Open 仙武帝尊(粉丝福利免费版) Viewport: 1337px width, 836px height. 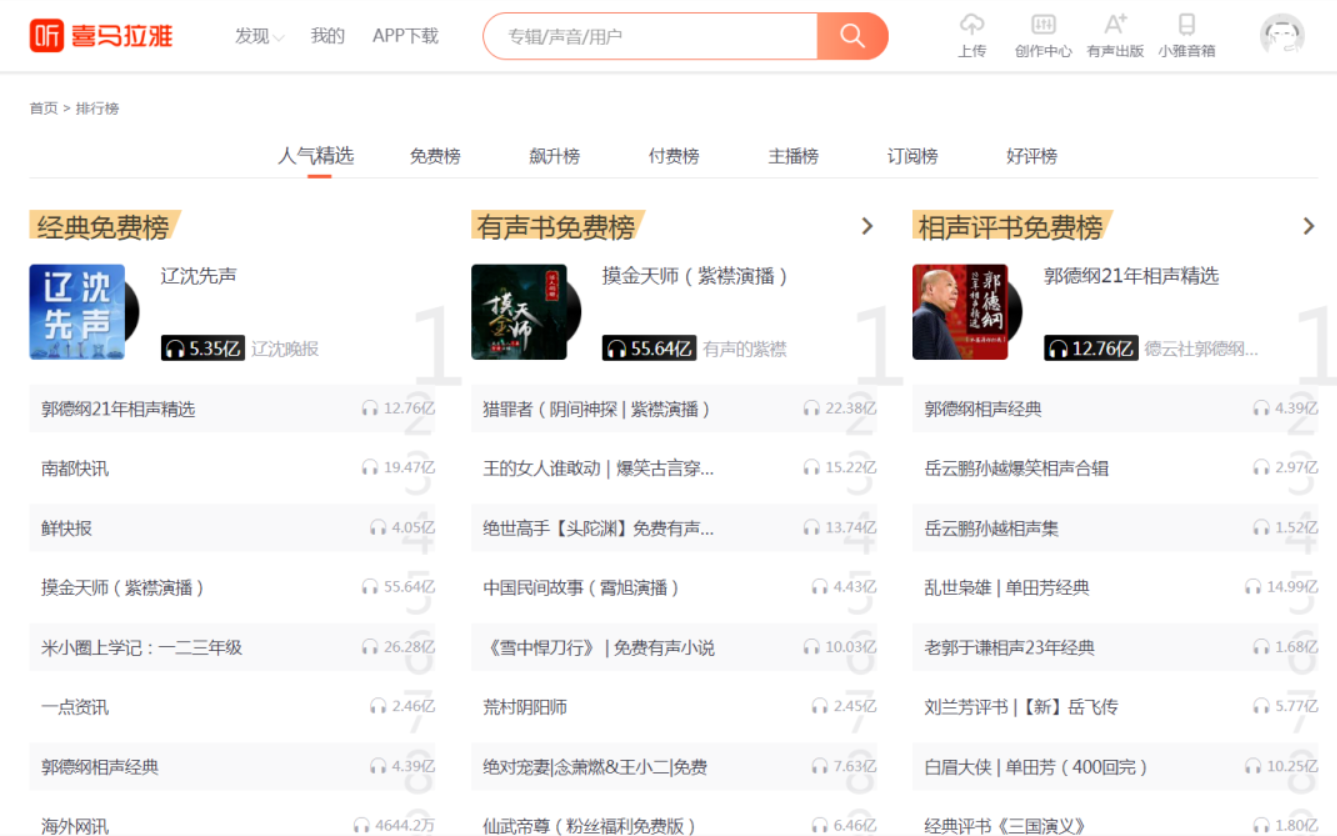pos(589,826)
